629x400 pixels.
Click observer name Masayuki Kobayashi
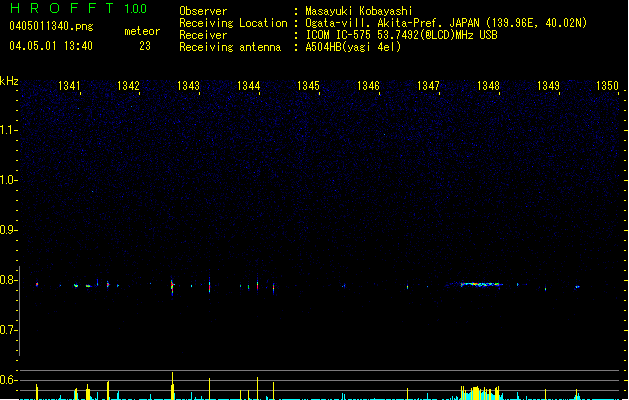click(x=359, y=11)
